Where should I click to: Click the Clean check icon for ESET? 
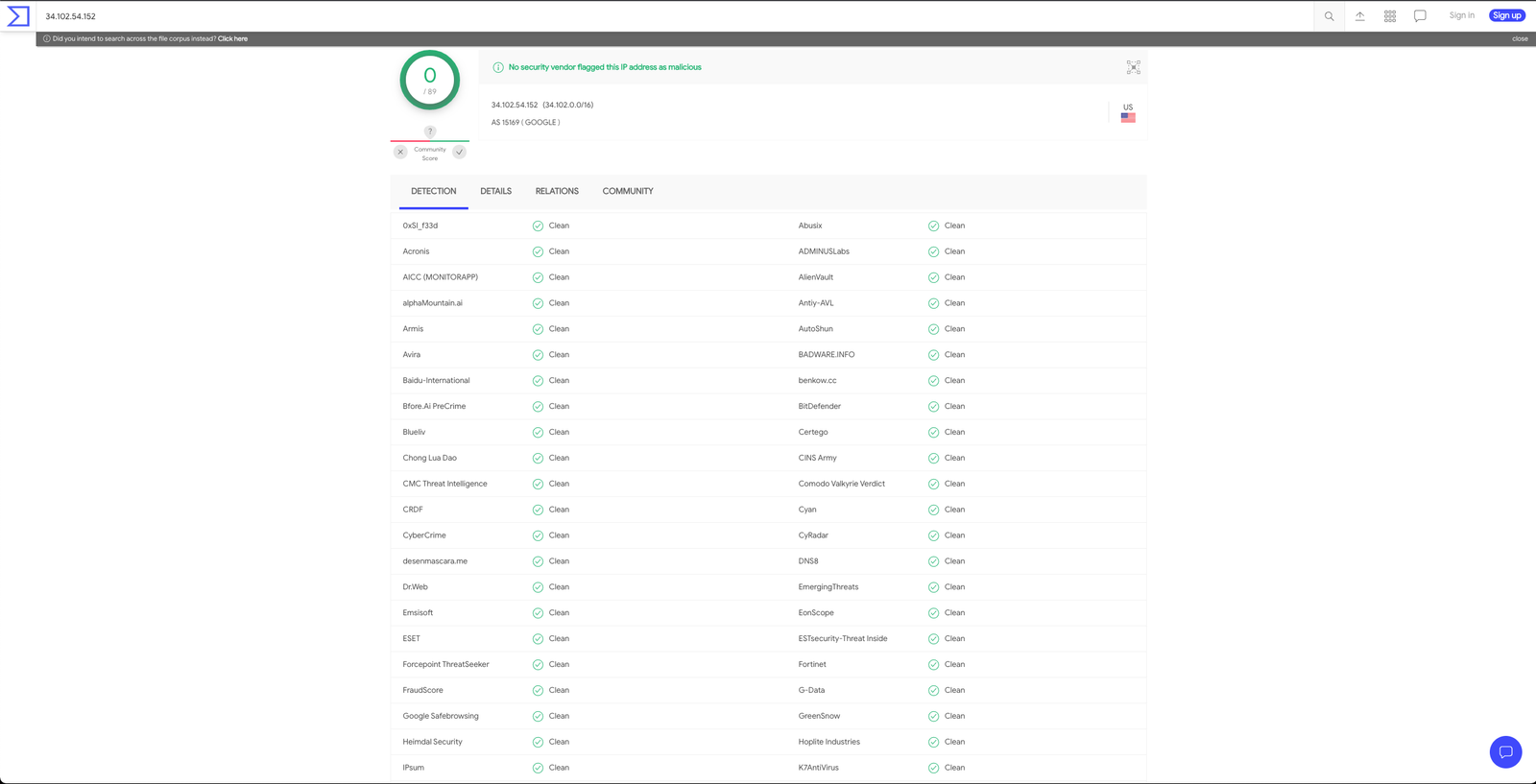[538, 639]
